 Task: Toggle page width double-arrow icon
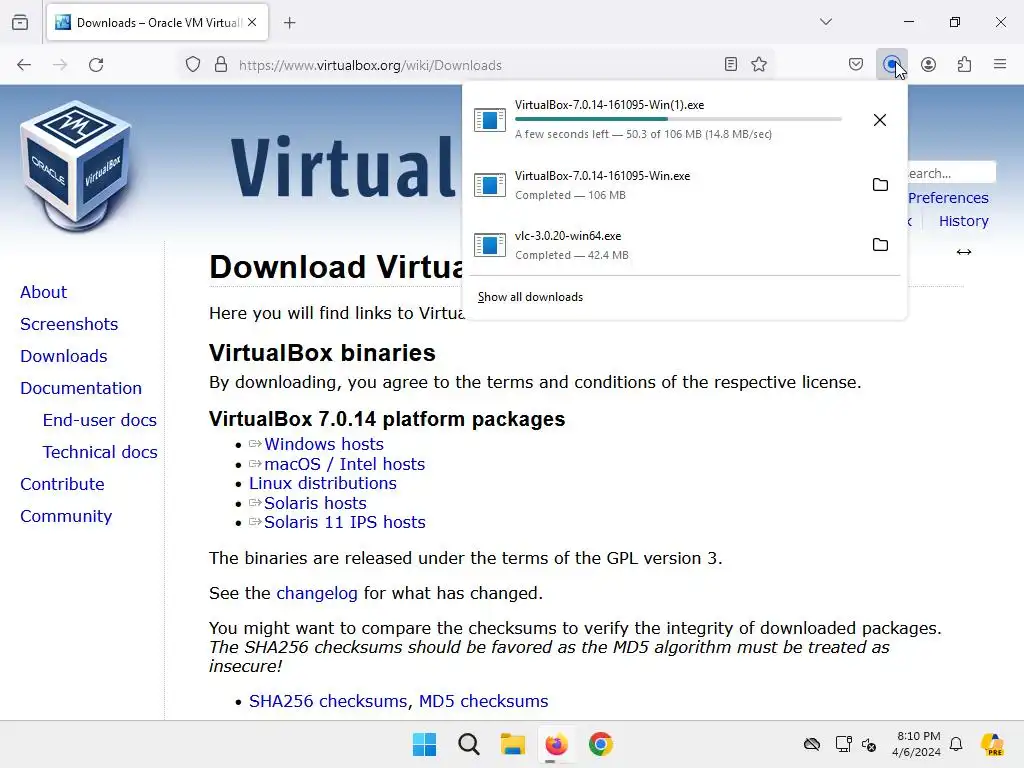point(964,252)
